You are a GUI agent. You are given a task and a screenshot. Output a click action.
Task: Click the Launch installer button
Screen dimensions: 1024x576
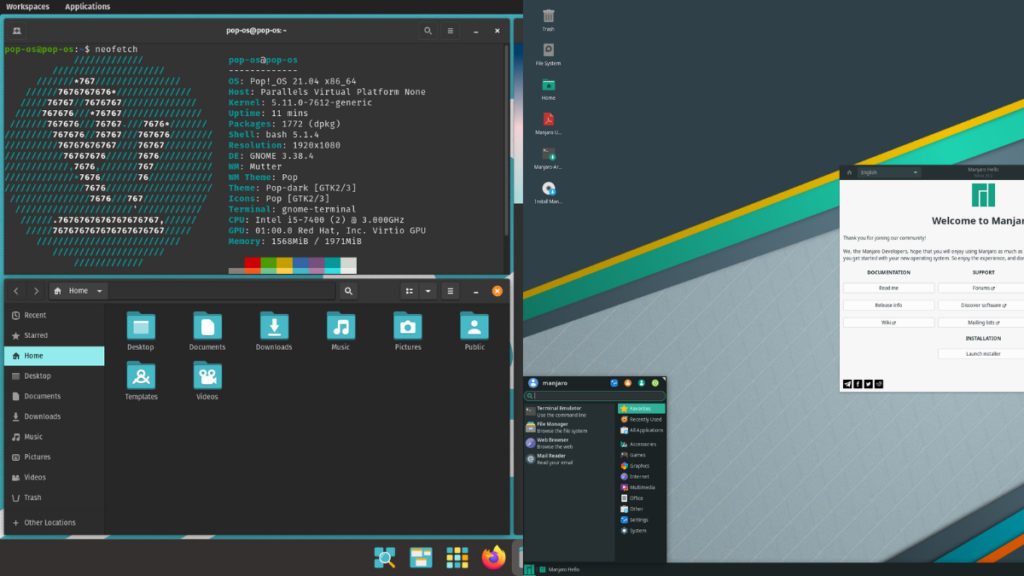point(984,352)
